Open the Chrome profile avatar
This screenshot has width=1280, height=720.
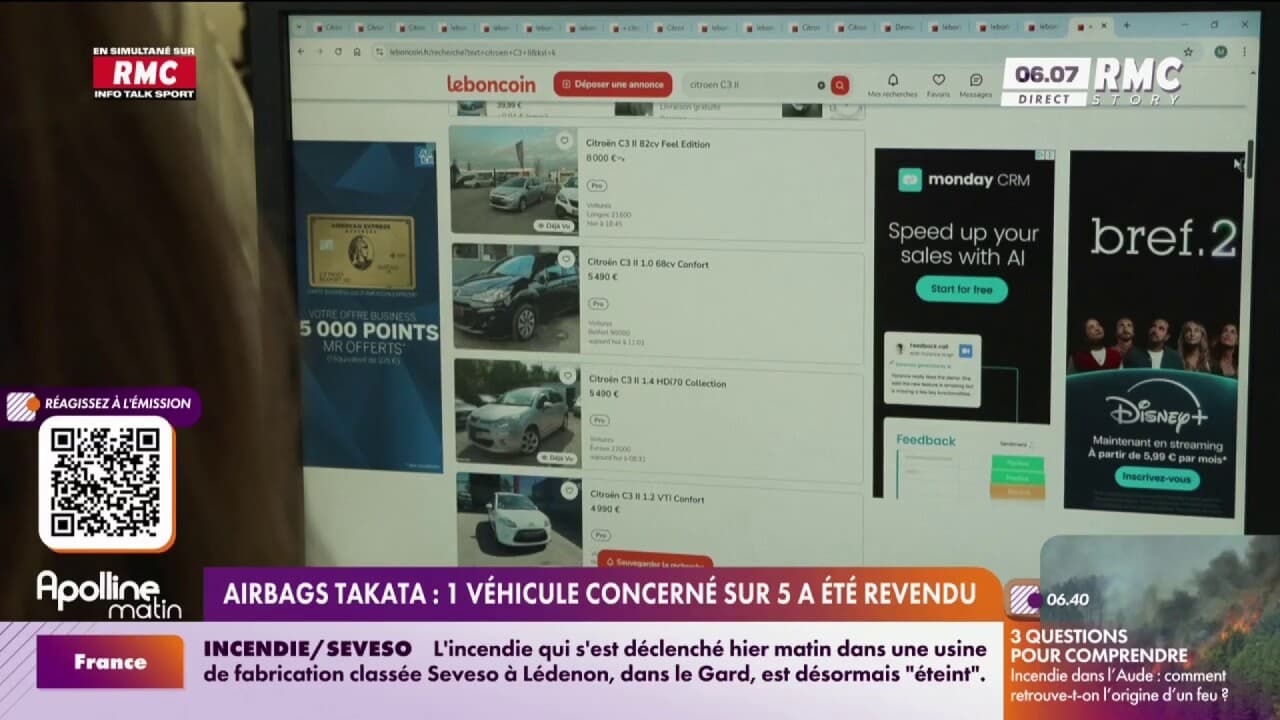point(1220,51)
